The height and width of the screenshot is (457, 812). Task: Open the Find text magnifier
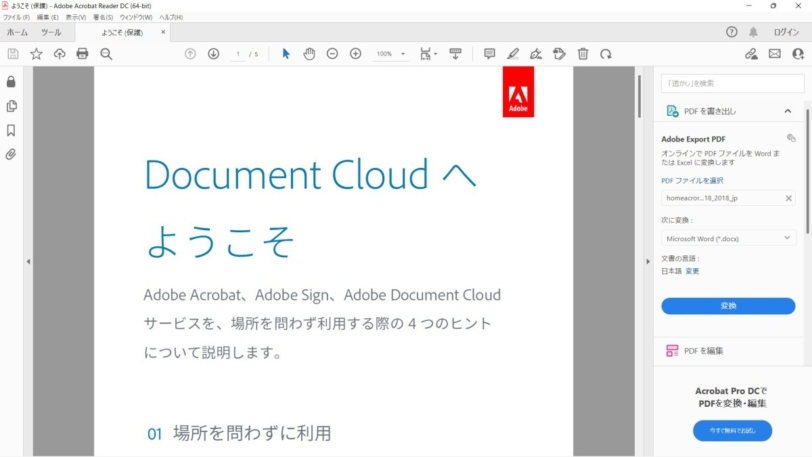coord(106,54)
